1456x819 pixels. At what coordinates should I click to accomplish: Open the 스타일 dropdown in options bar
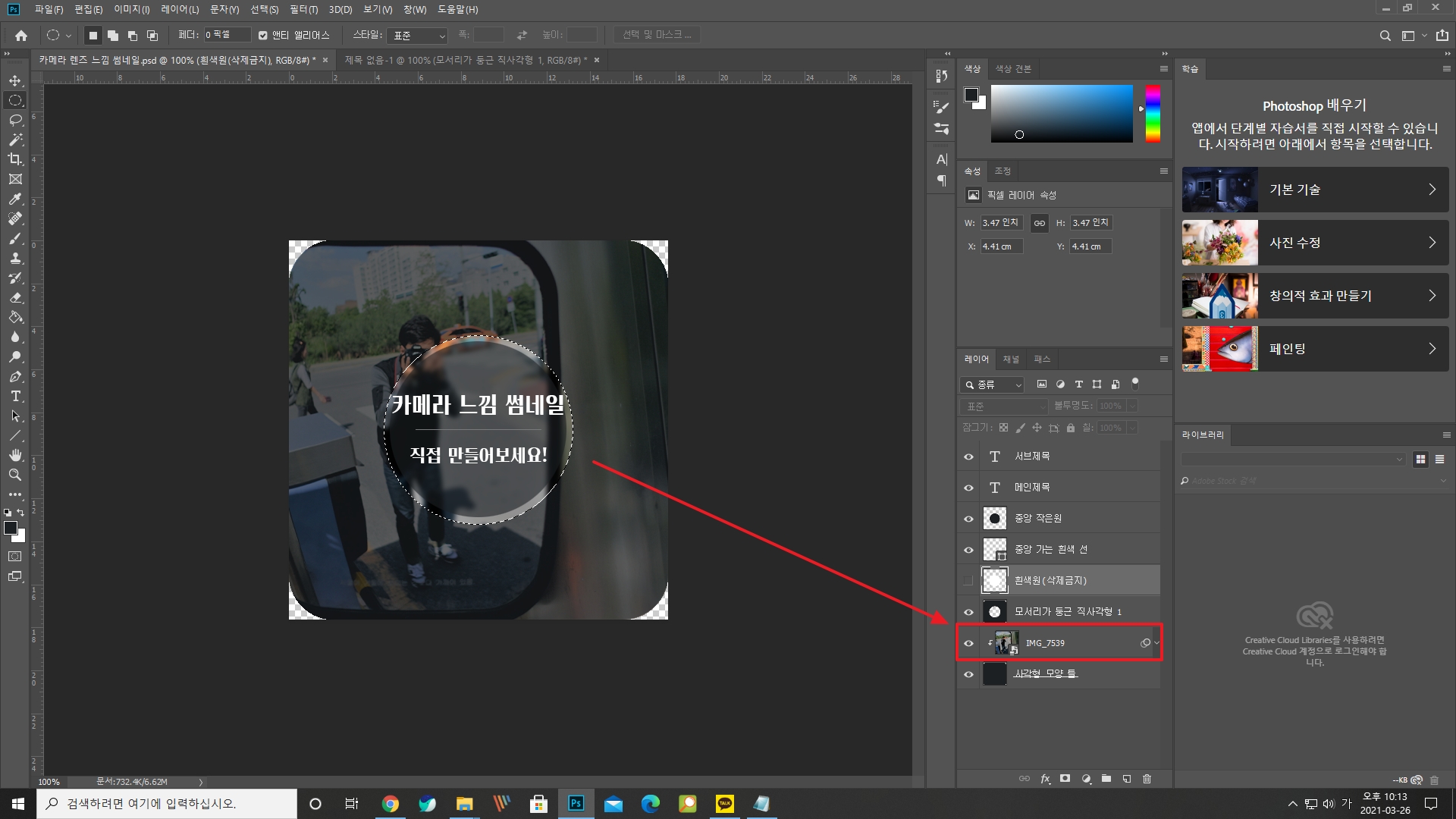418,36
